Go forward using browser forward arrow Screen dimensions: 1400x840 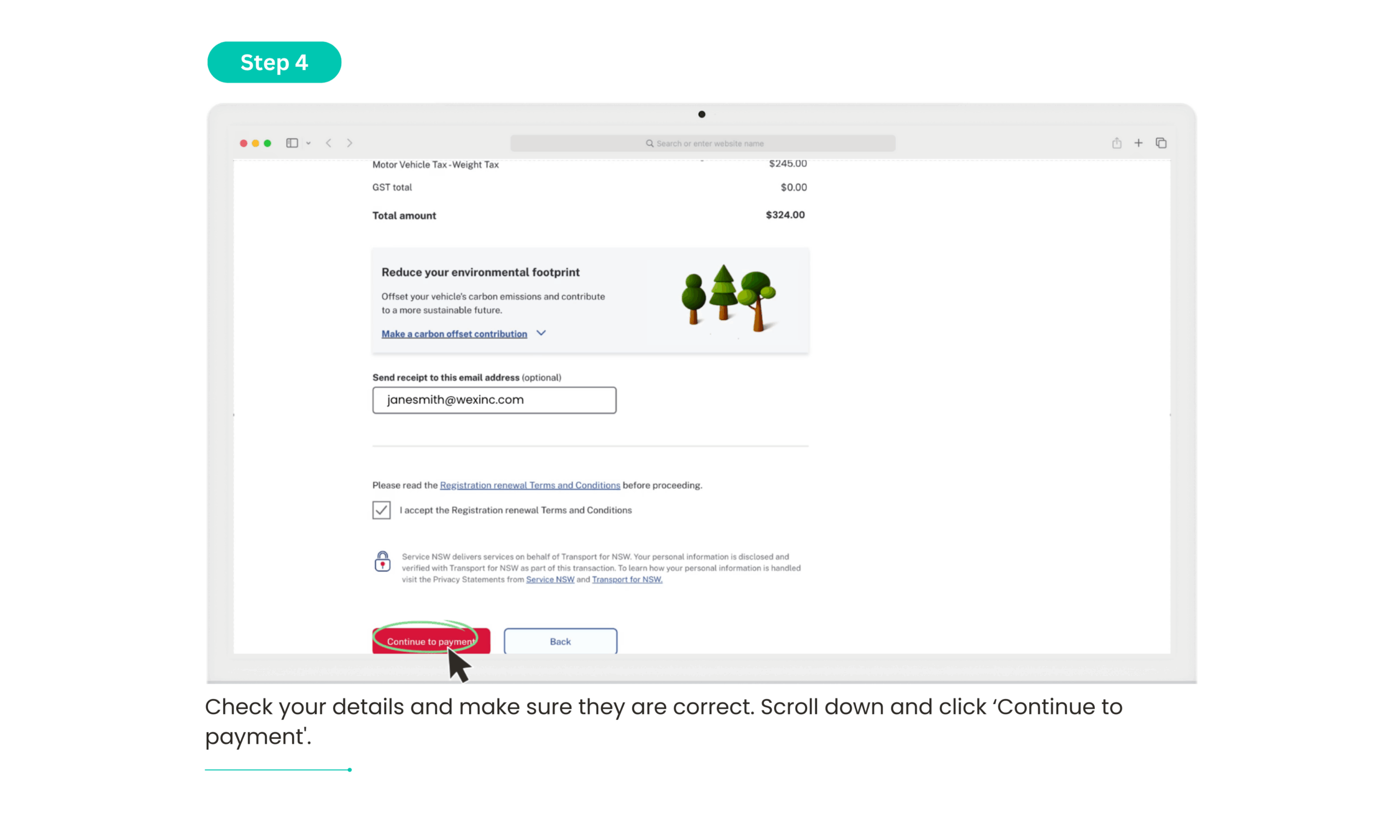[349, 143]
